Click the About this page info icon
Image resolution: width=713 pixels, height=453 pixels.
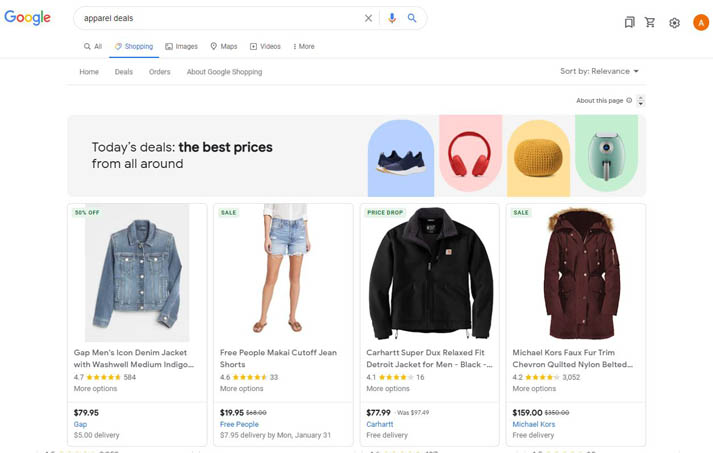(x=629, y=101)
